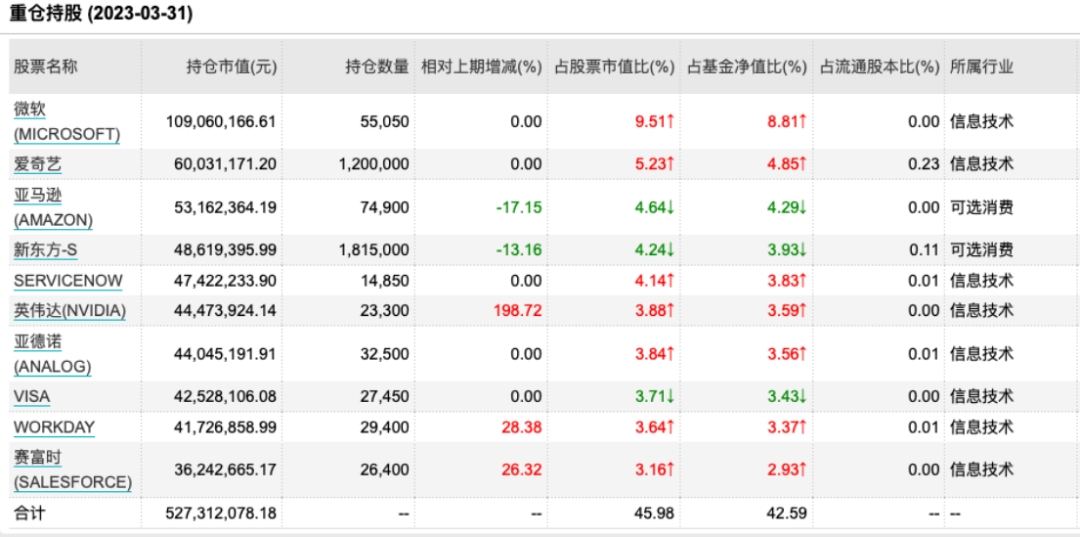Select Microsoft stock ratio 9.51

[654, 122]
